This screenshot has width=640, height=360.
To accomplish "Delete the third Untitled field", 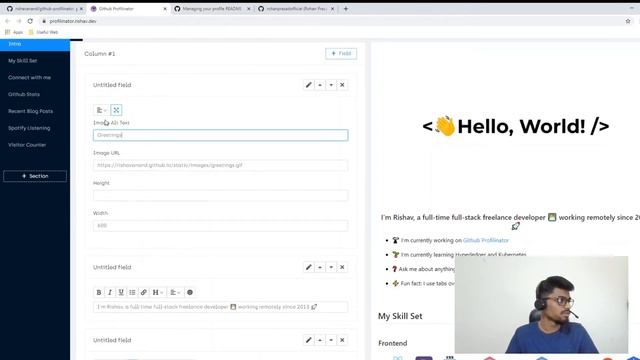I will pyautogui.click(x=342, y=340).
